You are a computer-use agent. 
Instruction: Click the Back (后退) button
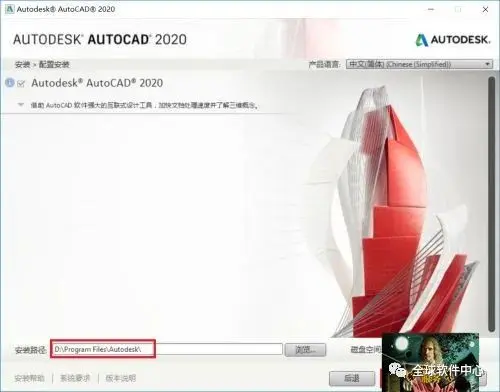tap(352, 378)
